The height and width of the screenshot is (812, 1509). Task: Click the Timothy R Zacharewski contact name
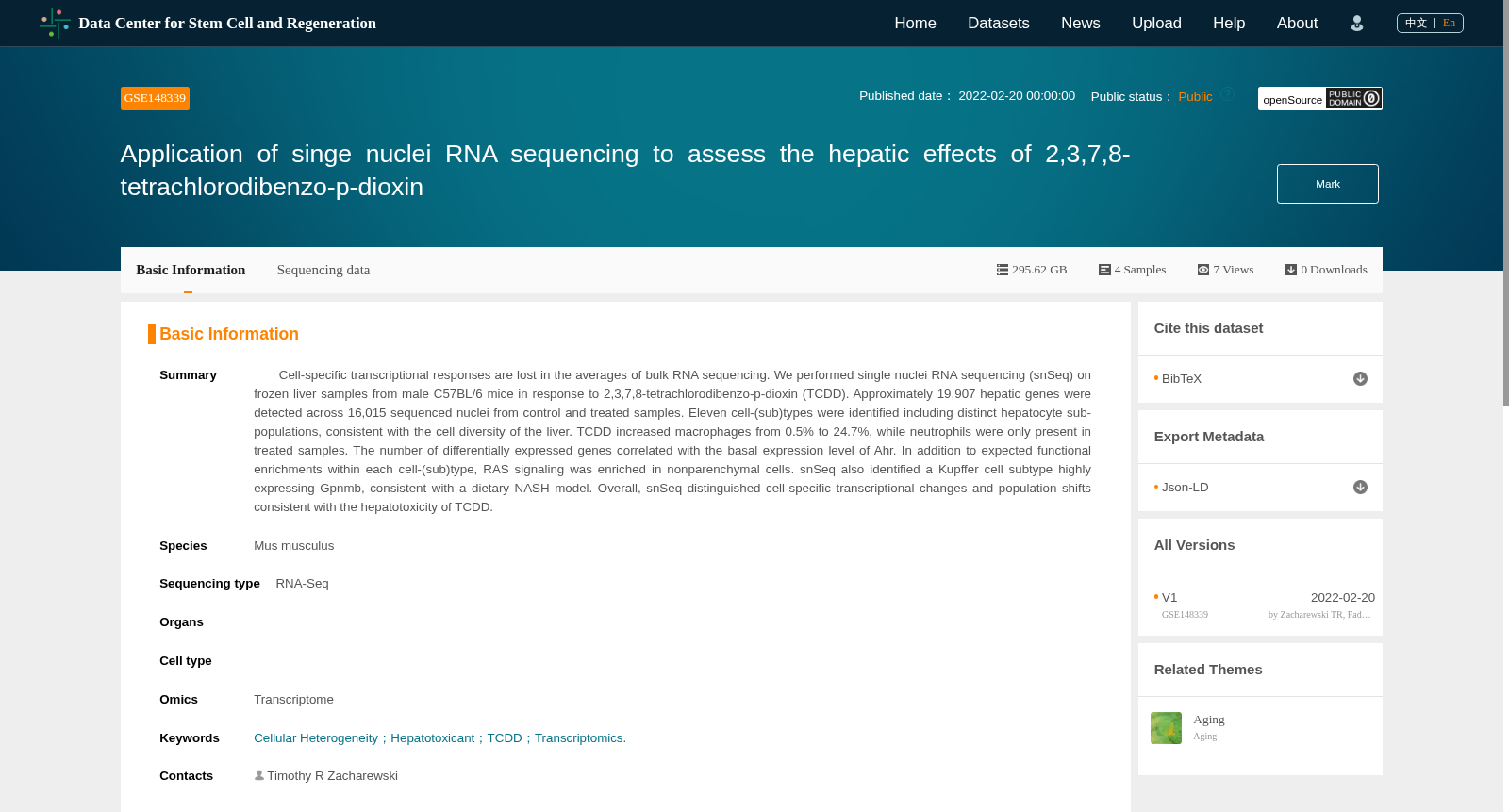[x=332, y=775]
